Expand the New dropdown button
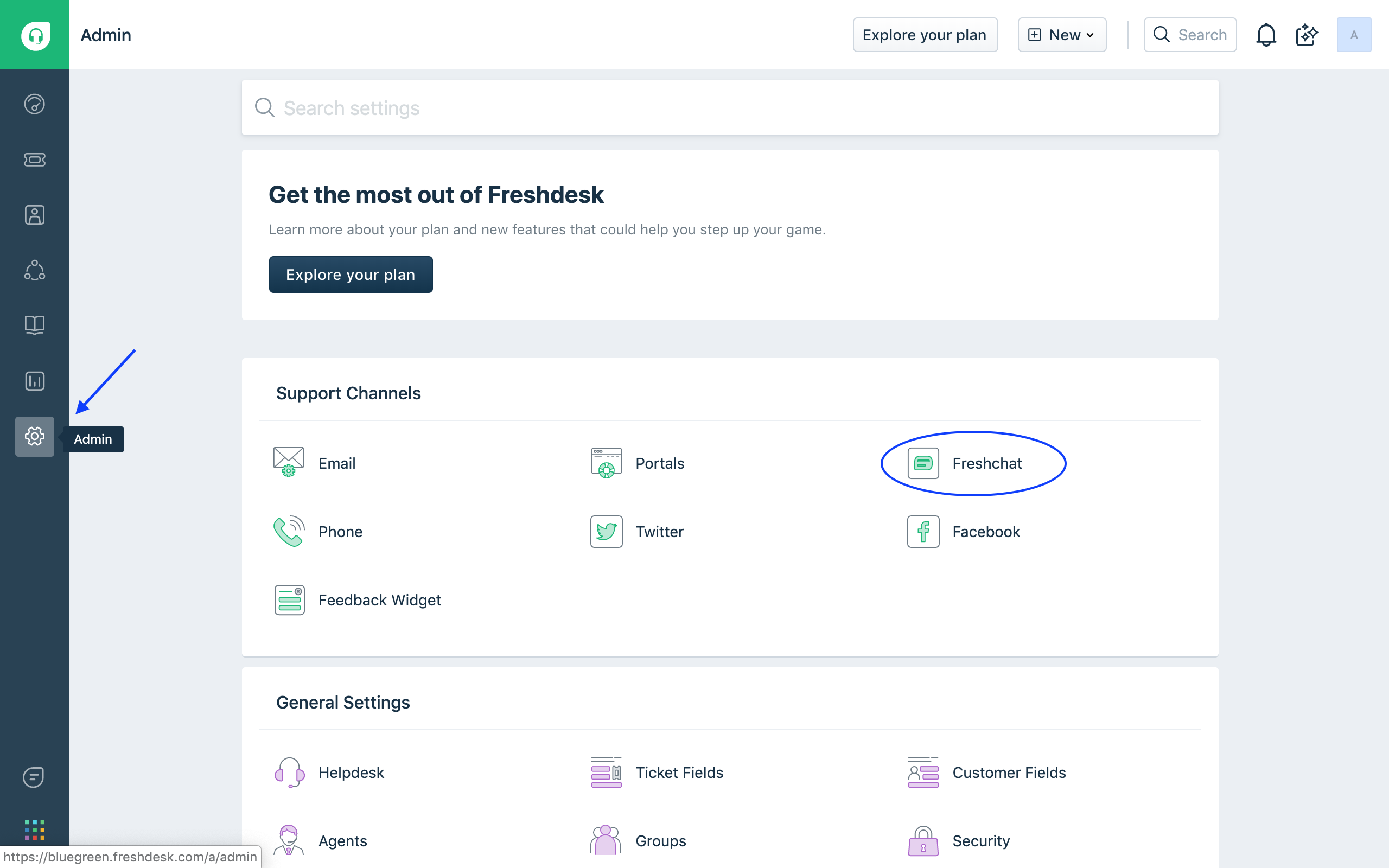 coord(1061,35)
